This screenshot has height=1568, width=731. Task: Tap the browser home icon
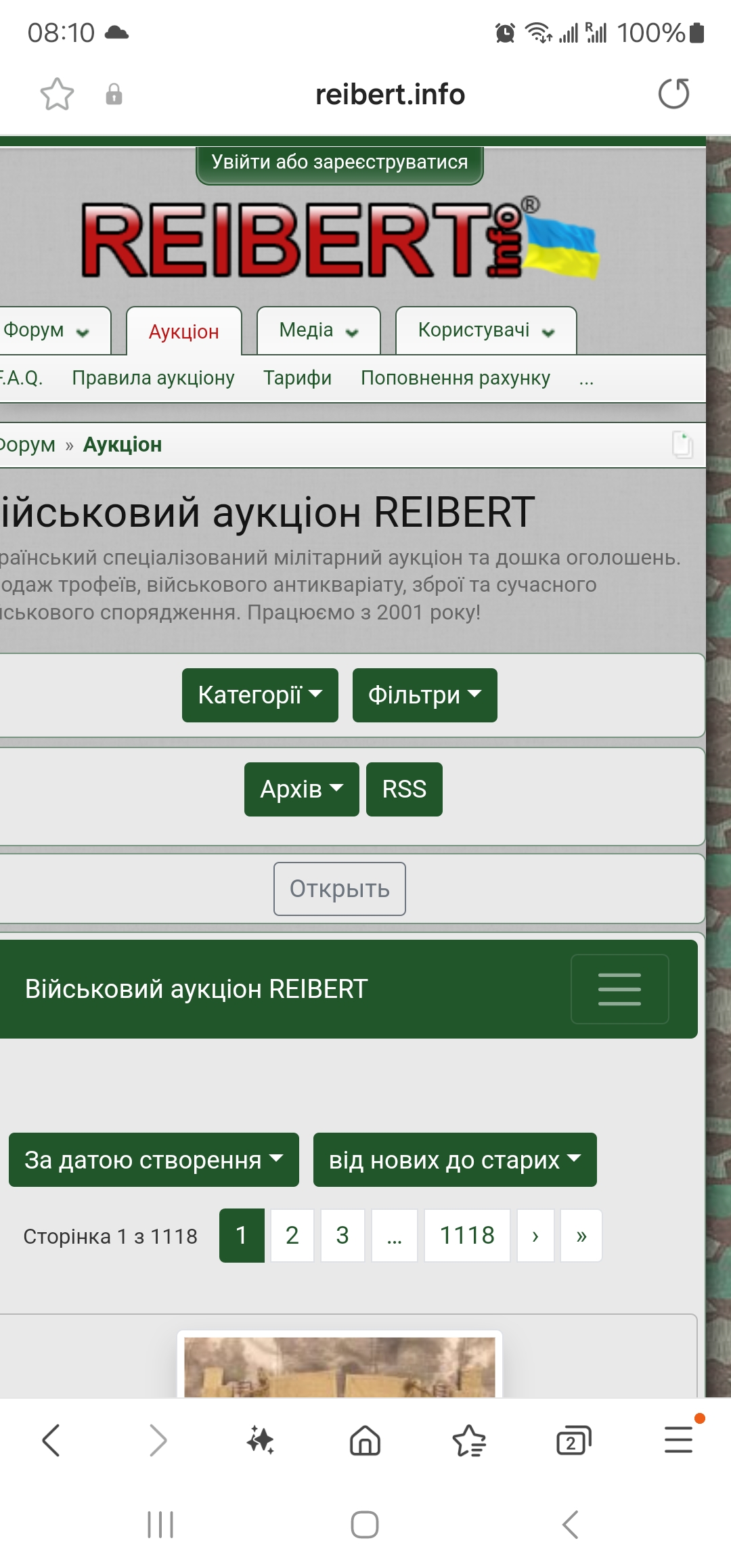pos(365,1439)
